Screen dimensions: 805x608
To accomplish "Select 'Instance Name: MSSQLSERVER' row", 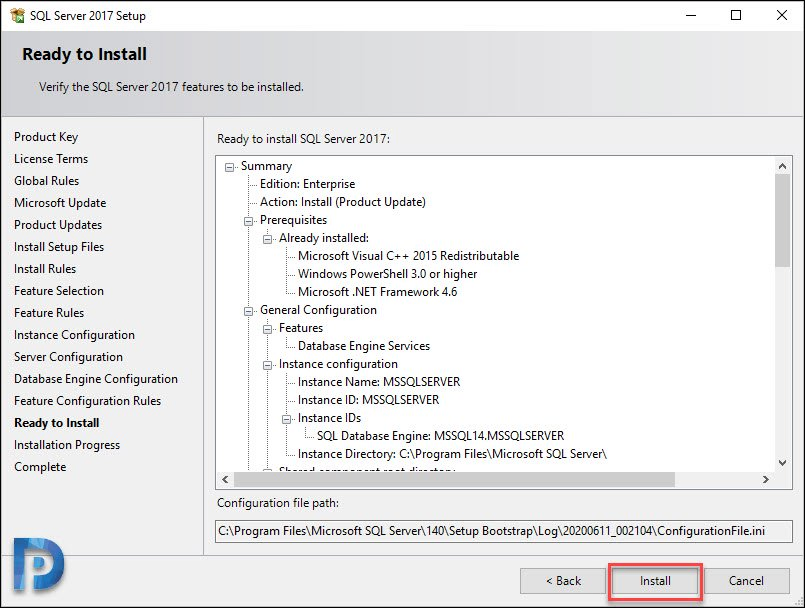I will tap(379, 382).
